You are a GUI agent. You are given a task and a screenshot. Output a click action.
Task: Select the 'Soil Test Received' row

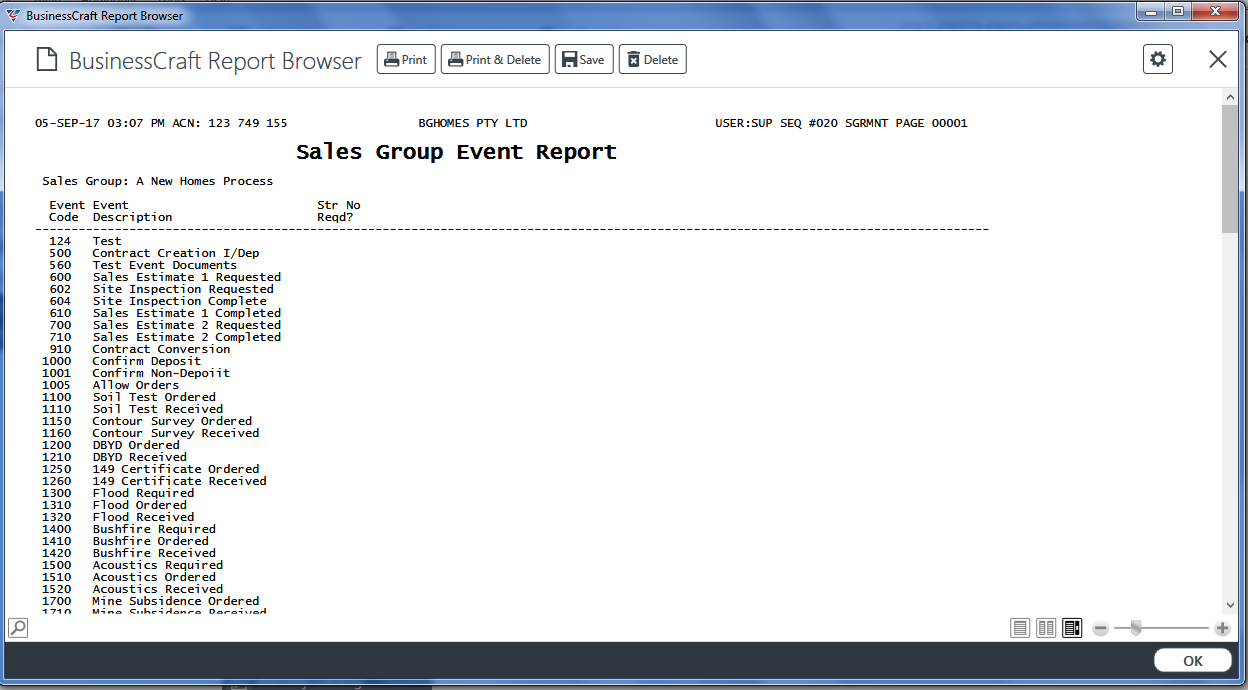click(x=158, y=409)
